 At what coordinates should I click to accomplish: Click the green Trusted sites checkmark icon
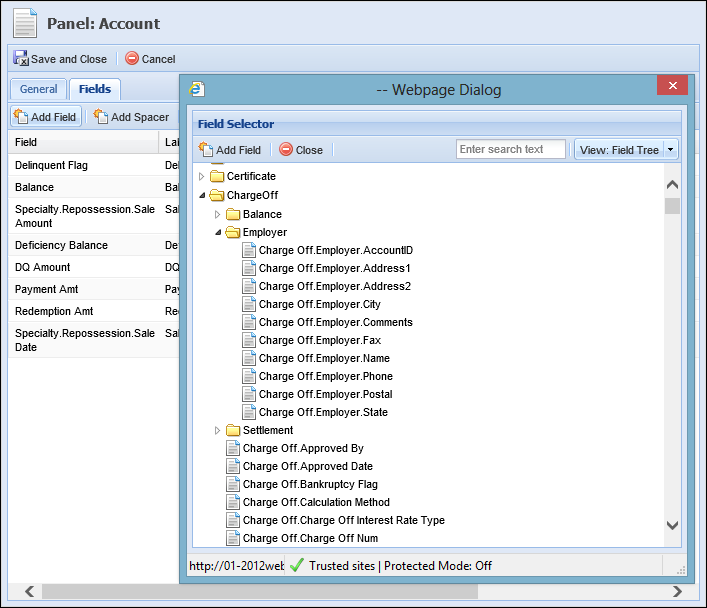[296, 565]
